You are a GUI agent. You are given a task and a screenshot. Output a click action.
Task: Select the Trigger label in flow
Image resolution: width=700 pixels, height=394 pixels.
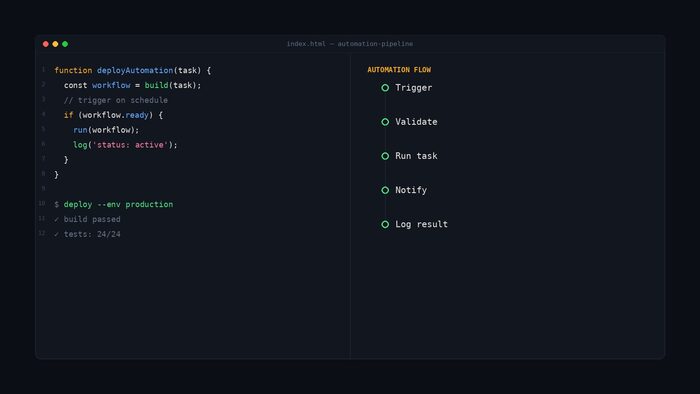click(x=413, y=88)
